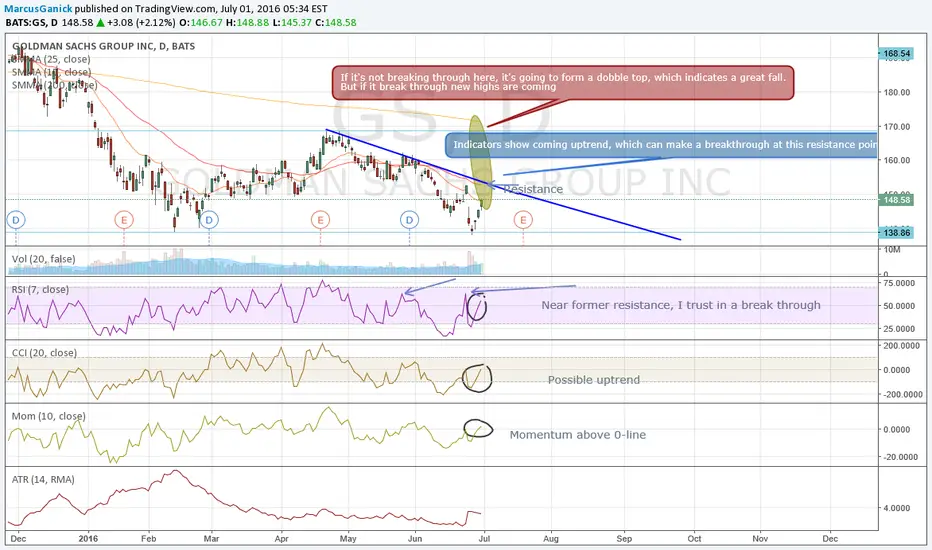Select the drawn circle on the CCI line

click(477, 378)
